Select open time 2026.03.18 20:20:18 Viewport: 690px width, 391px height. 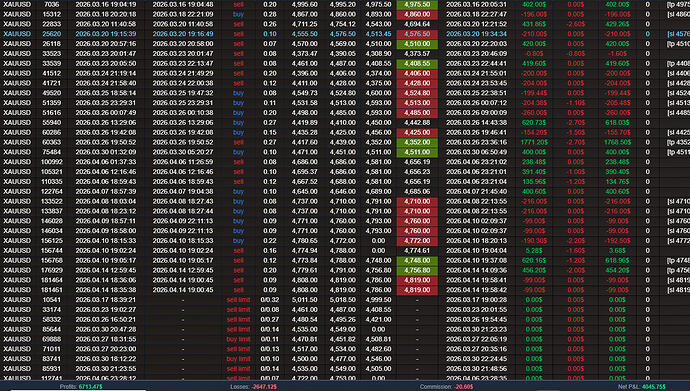[x=106, y=14]
